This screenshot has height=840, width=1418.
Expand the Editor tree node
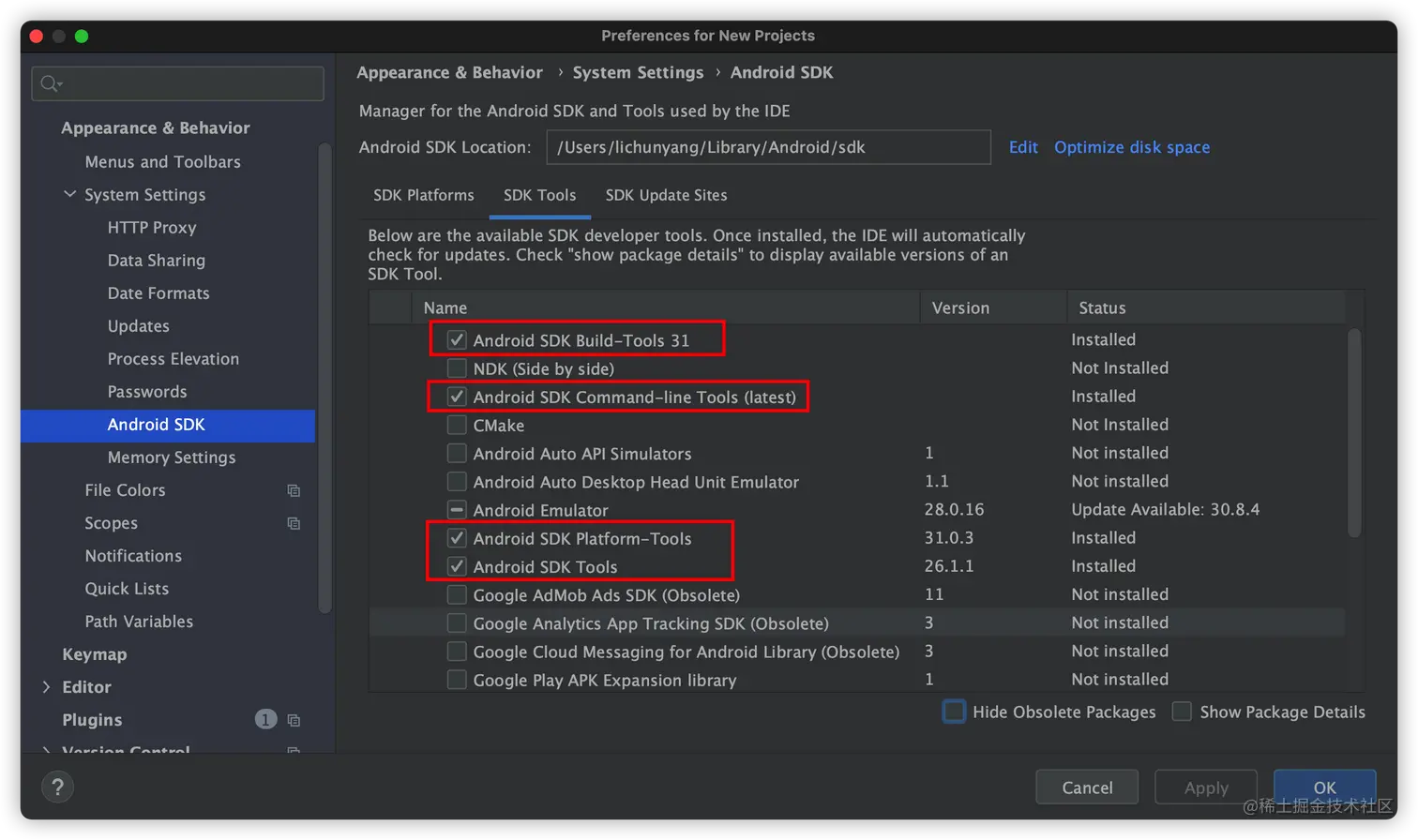point(46,687)
